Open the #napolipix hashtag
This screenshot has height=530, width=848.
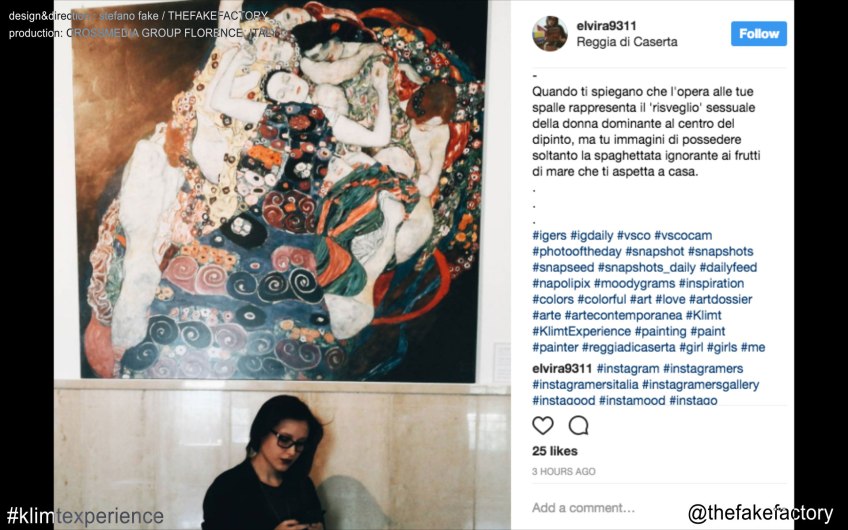(561, 283)
